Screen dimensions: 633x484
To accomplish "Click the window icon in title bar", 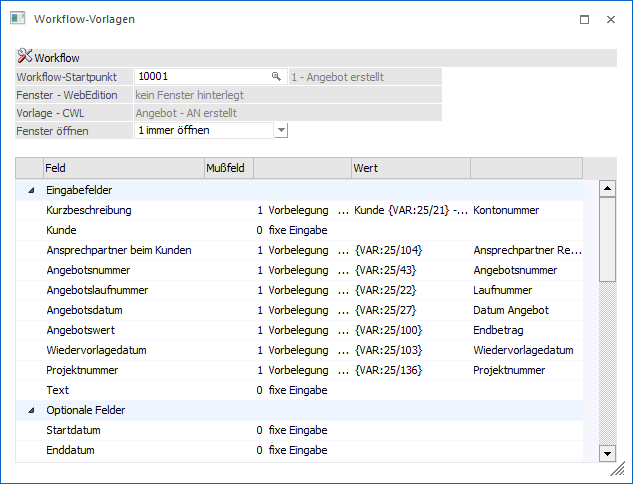I will point(17,19).
